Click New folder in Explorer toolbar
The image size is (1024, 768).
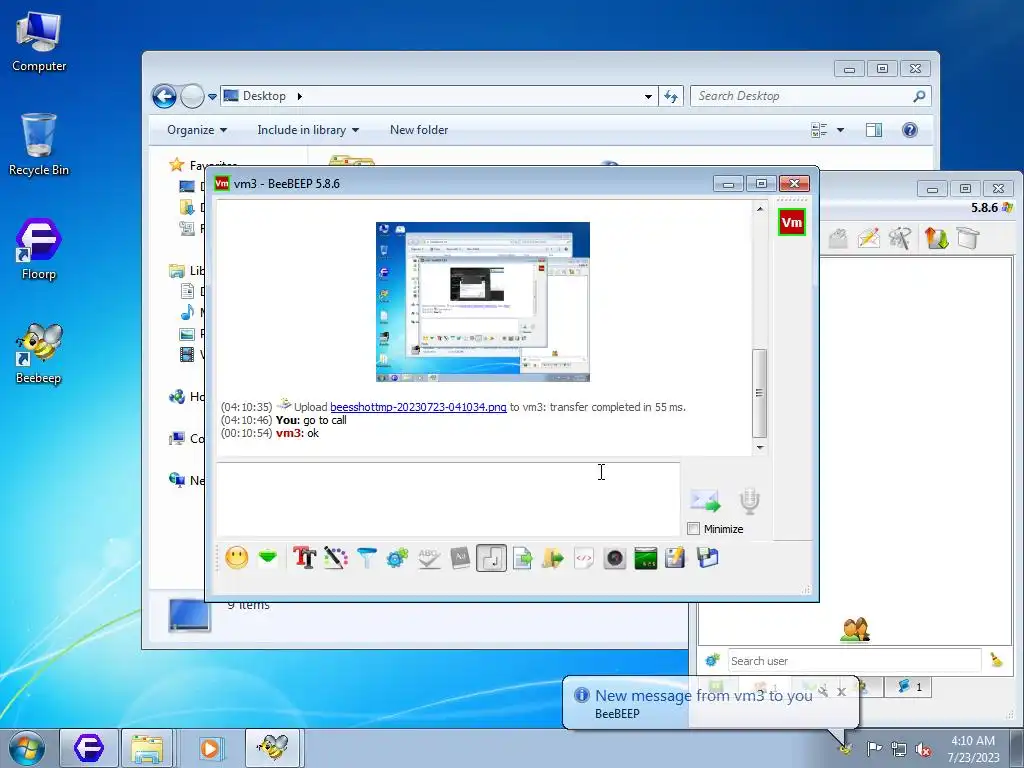[x=419, y=130]
